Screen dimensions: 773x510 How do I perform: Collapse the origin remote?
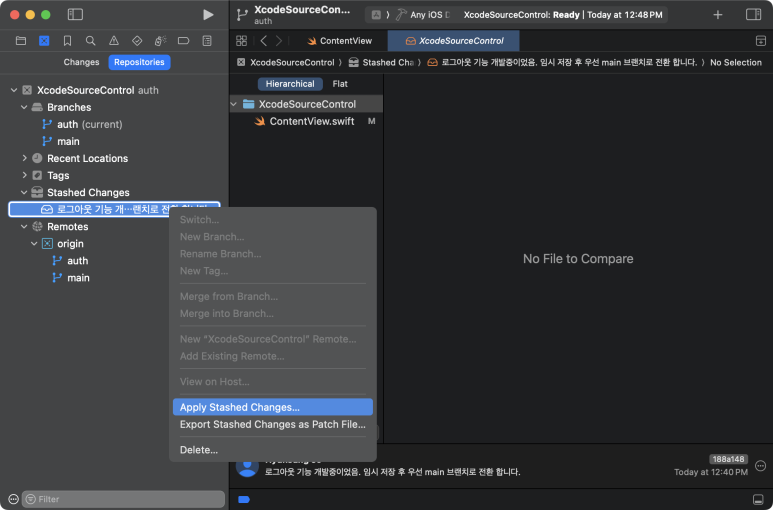[34, 243]
